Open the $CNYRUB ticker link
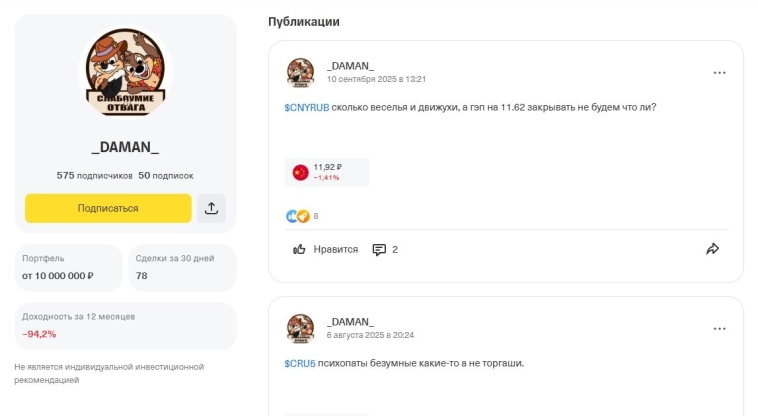This screenshot has width=758, height=416. [306, 107]
